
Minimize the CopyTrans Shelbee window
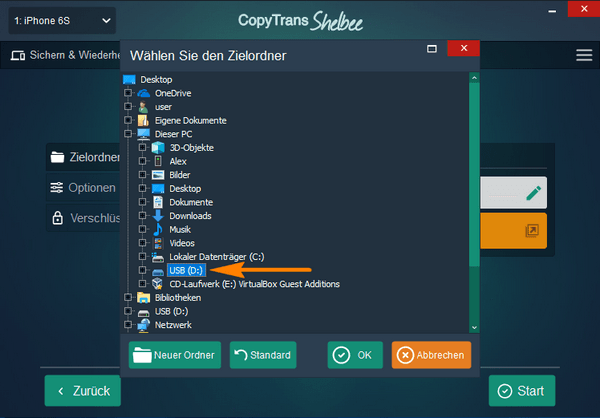(x=552, y=11)
